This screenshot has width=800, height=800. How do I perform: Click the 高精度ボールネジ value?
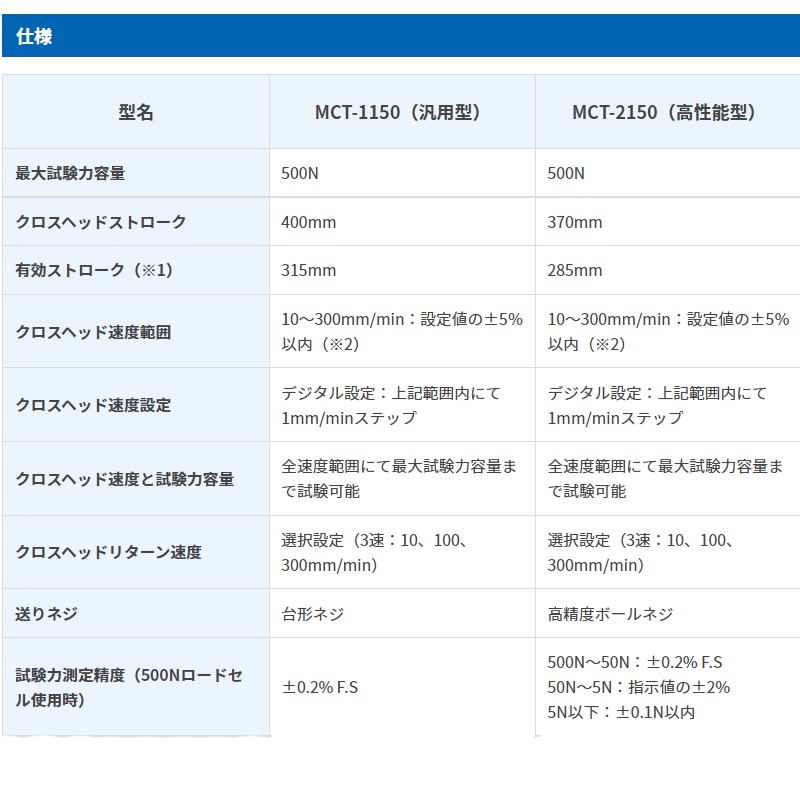[x=610, y=614]
